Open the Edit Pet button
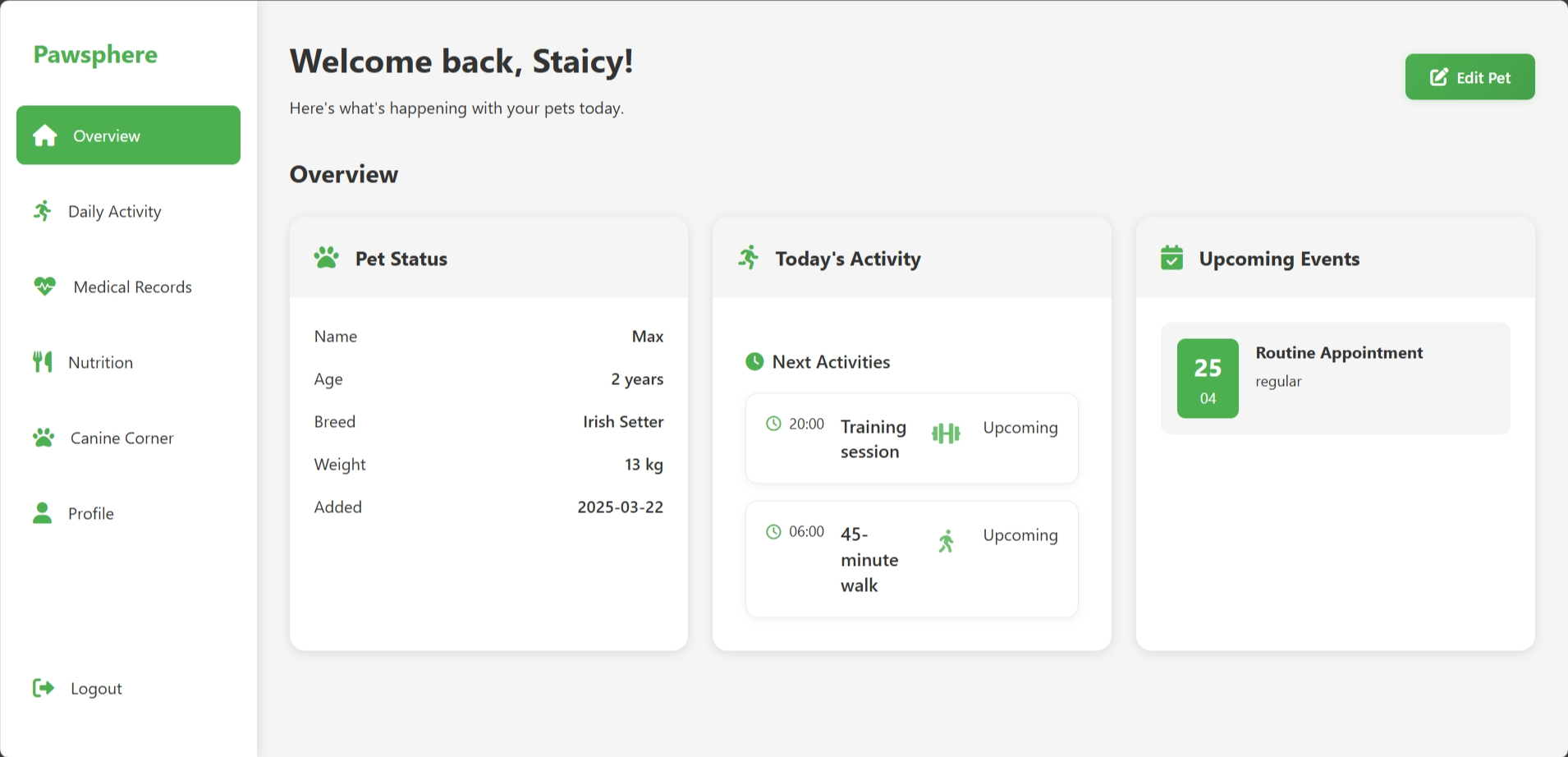The height and width of the screenshot is (757, 1568). click(1469, 76)
